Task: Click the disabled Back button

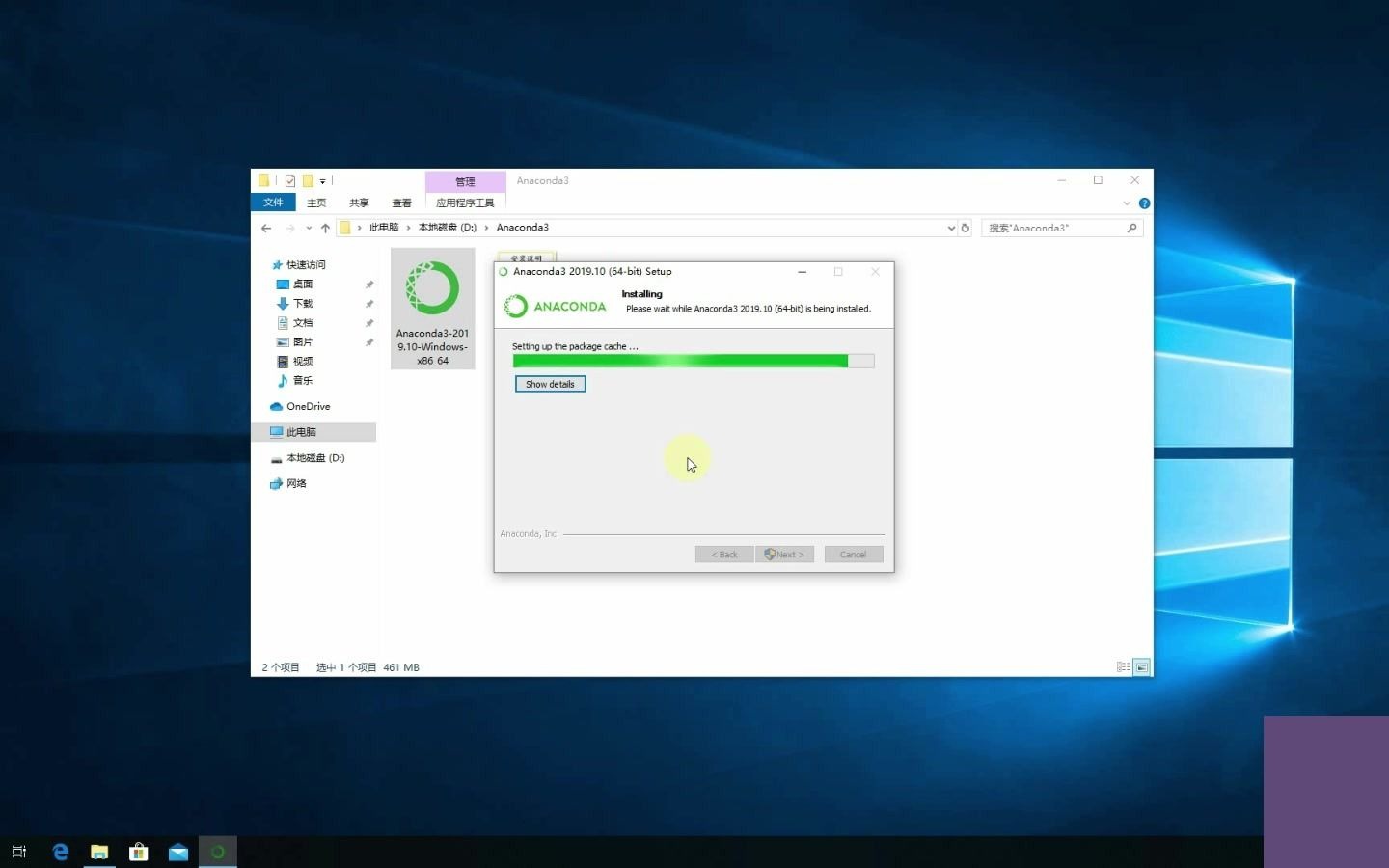Action: pyautogui.click(x=724, y=555)
